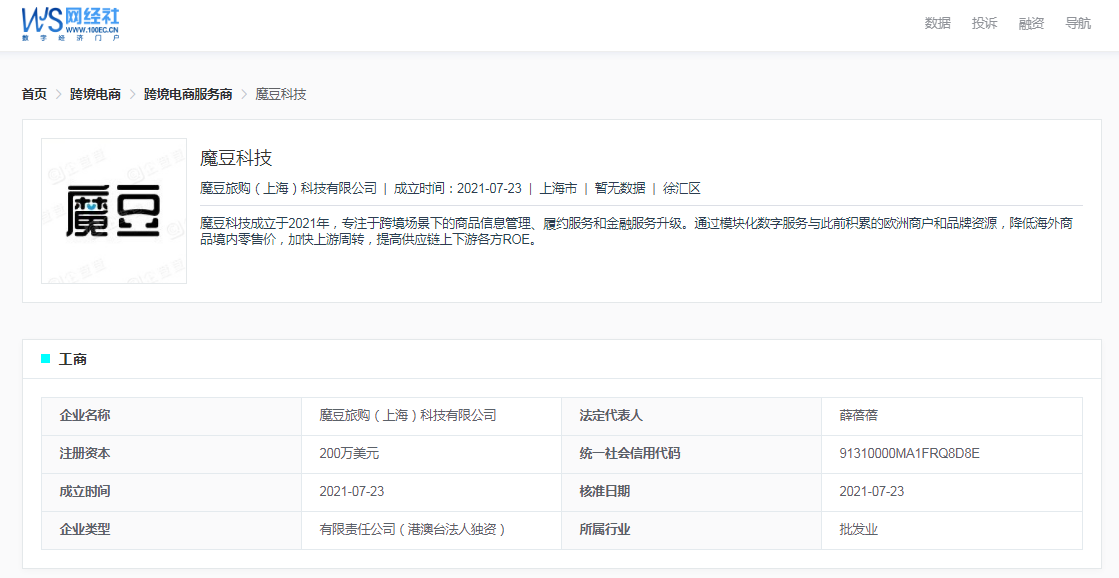Viewport: 1119px width, 578px height.
Task: Click the 统一社会信用代码 label cell
Action: [692, 454]
